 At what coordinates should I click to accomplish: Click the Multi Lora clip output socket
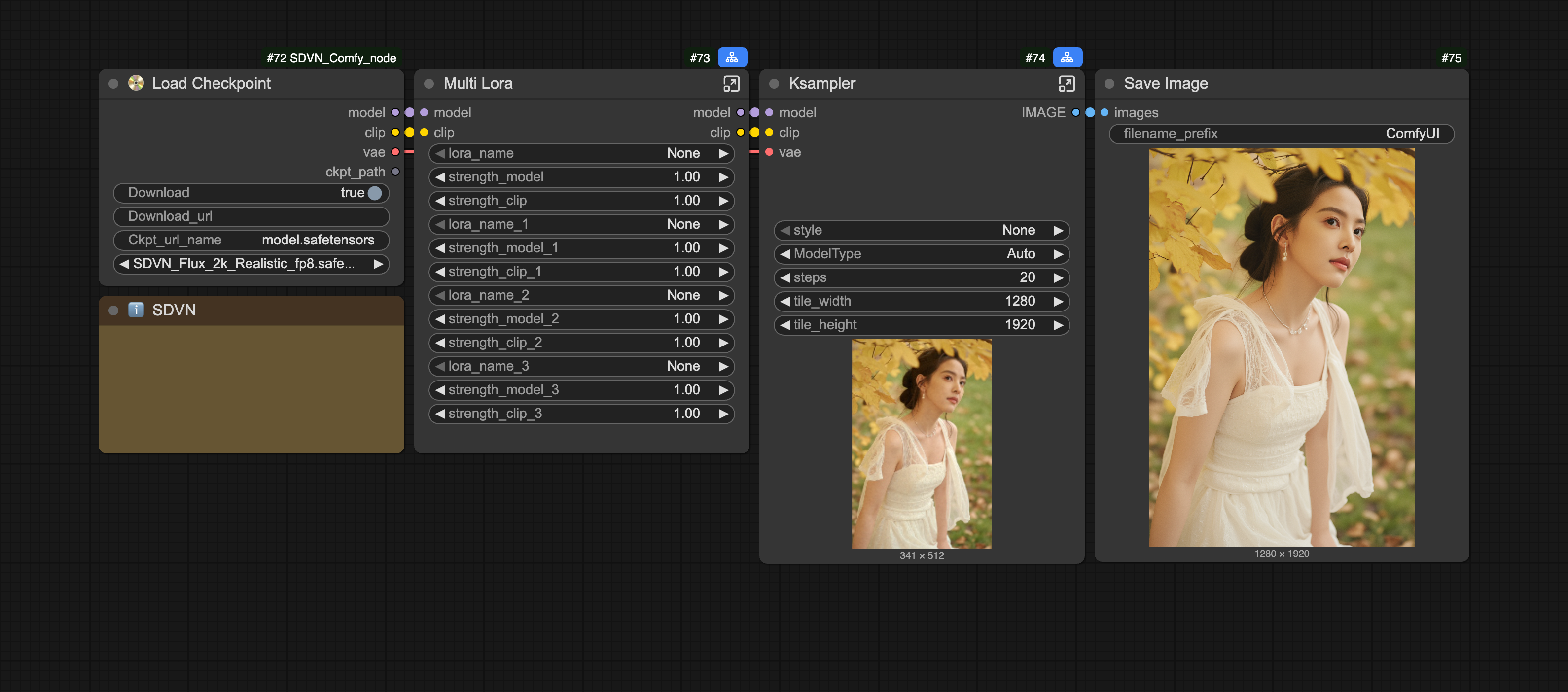(741, 132)
